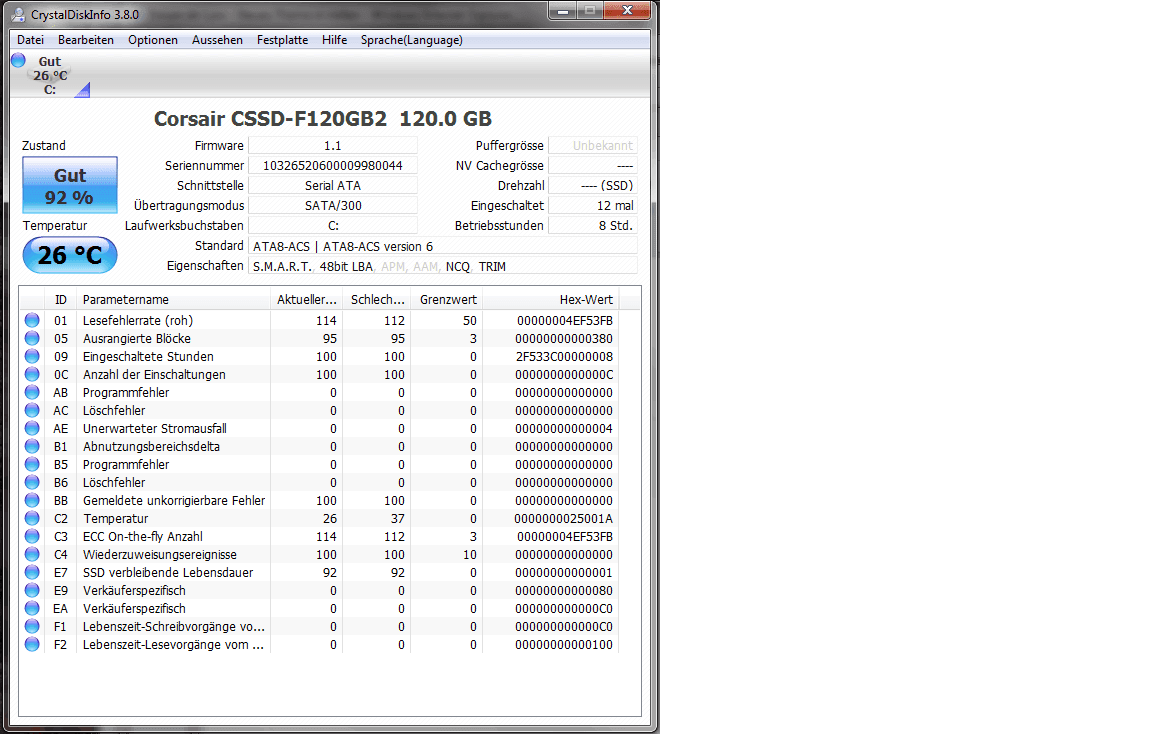Click the drive title Corsair CSSD-F120GB2 120.0 GB
The height and width of the screenshot is (734, 1152).
(323, 119)
